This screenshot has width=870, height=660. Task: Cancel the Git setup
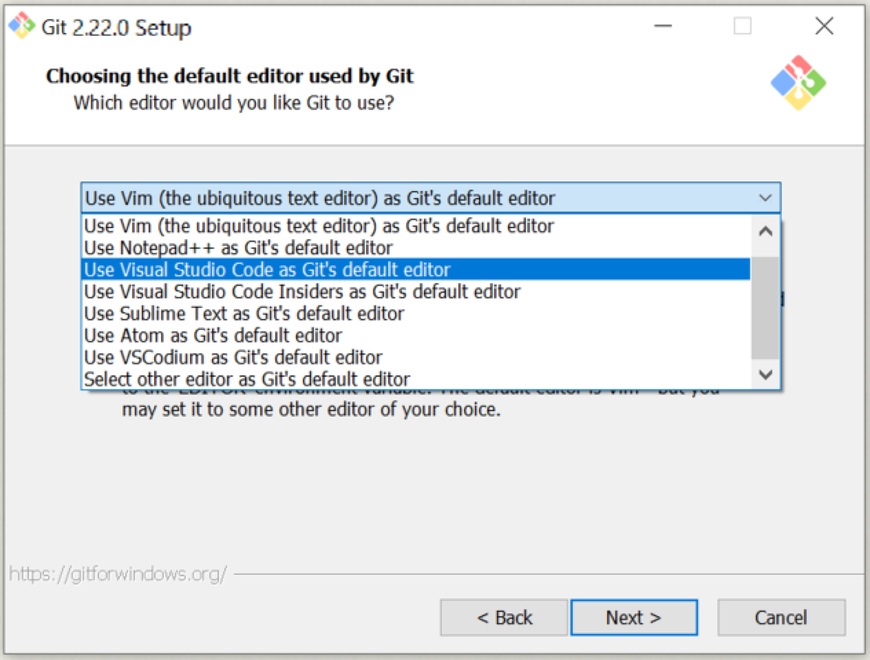click(x=781, y=617)
